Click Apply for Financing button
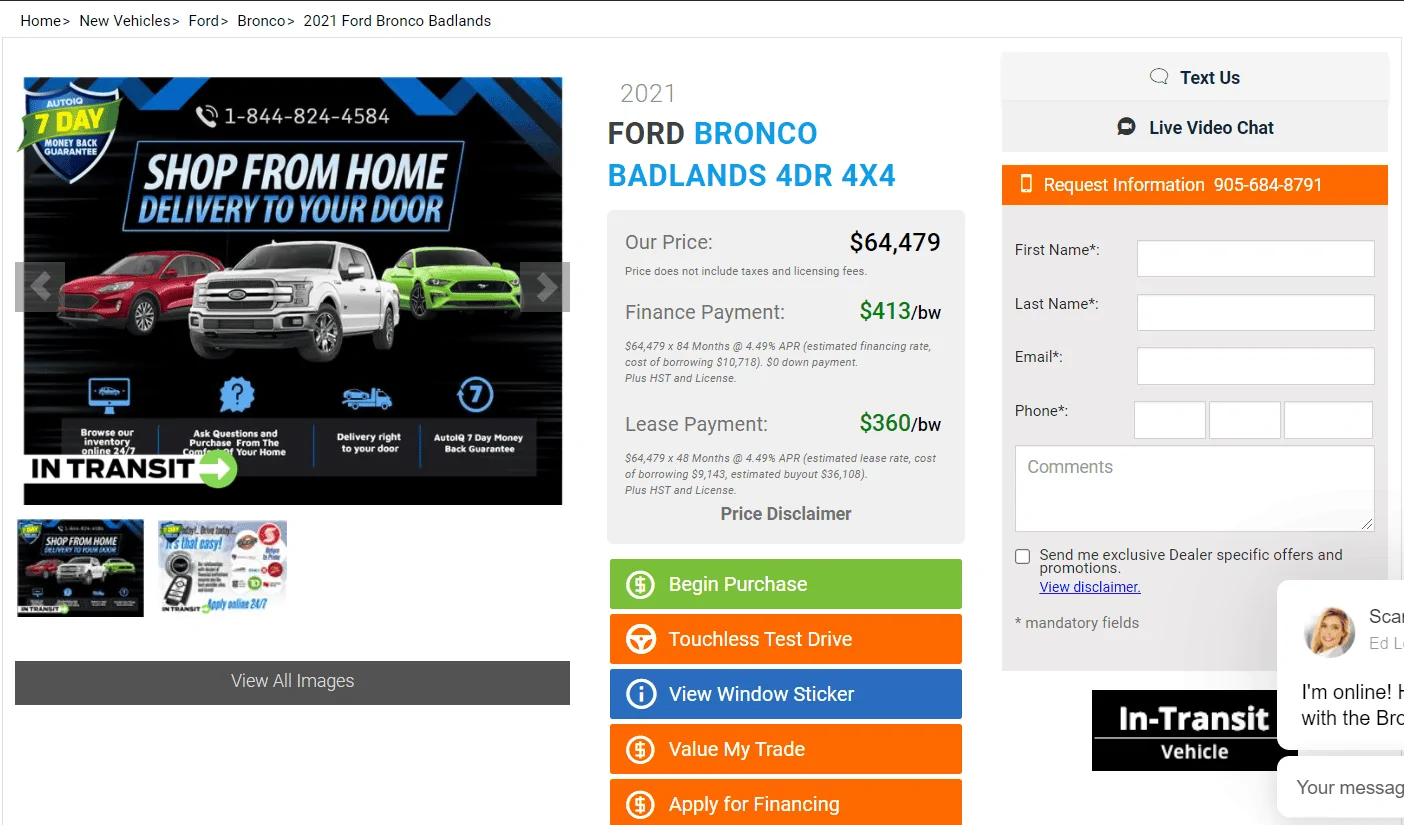The image size is (1404, 825). (x=786, y=802)
